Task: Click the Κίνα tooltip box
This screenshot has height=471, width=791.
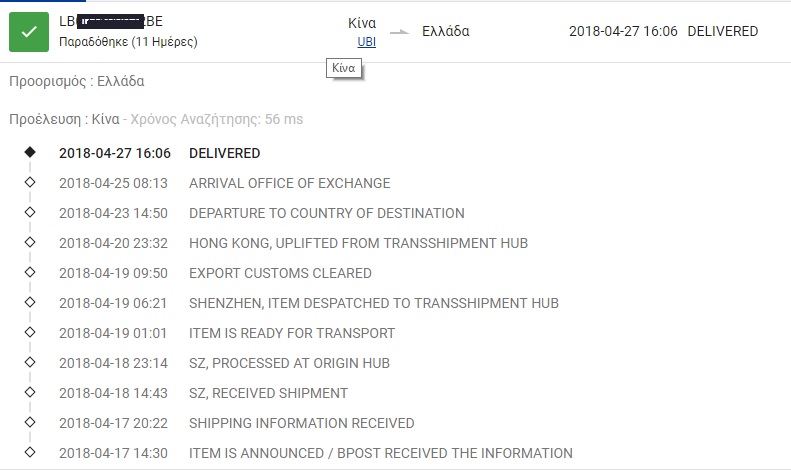Action: [344, 68]
